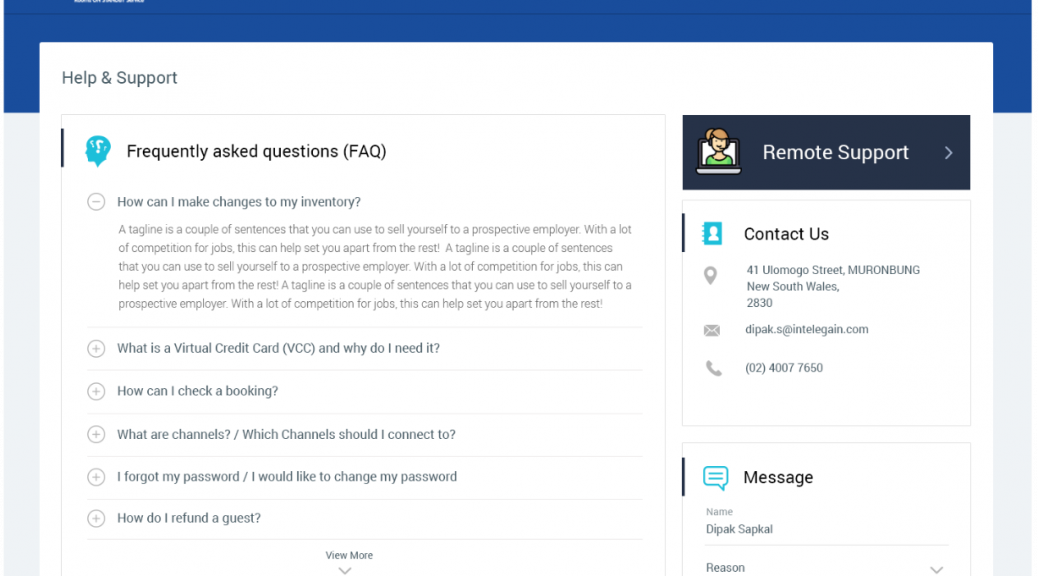
Task: Expand the Virtual Credit Card question
Action: [96, 348]
